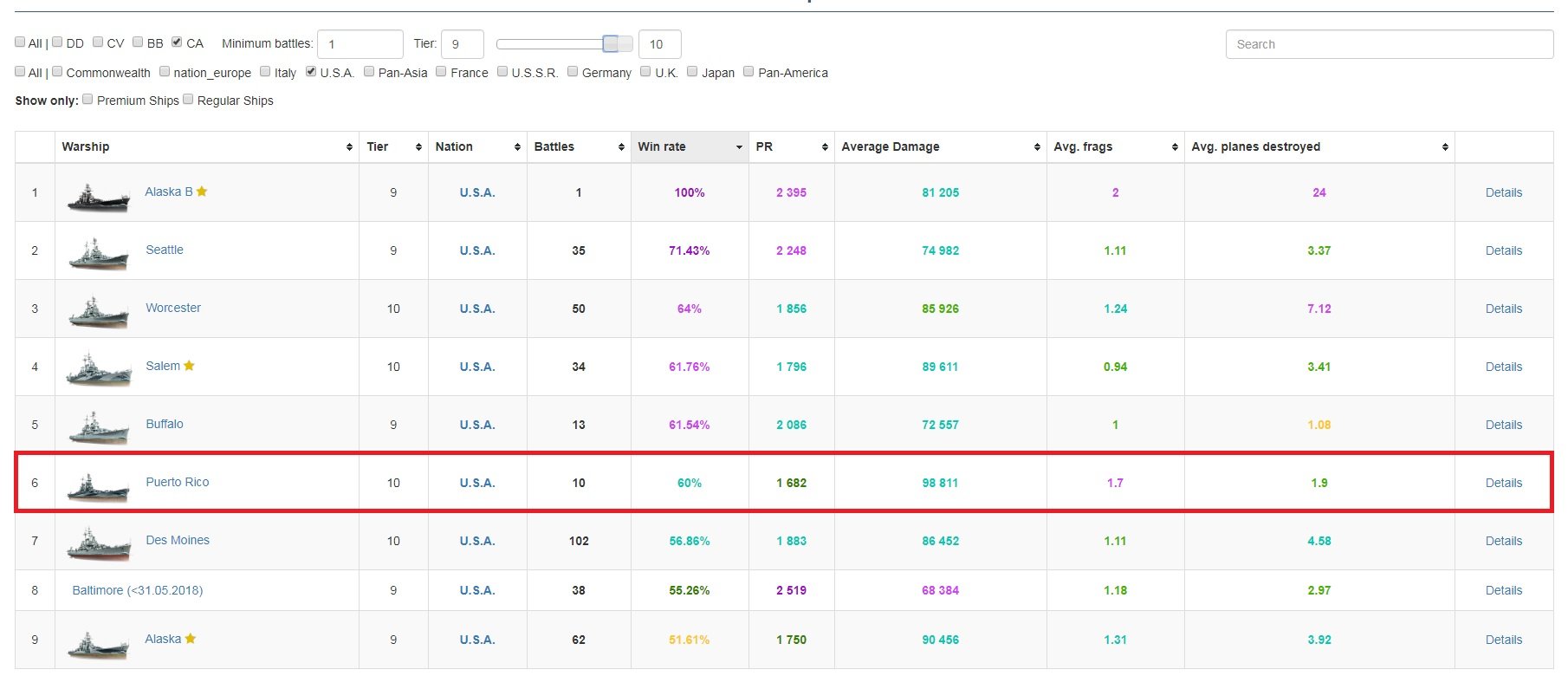The image size is (1568, 676).
Task: Click the gold star next to Salem
Action: tap(189, 366)
